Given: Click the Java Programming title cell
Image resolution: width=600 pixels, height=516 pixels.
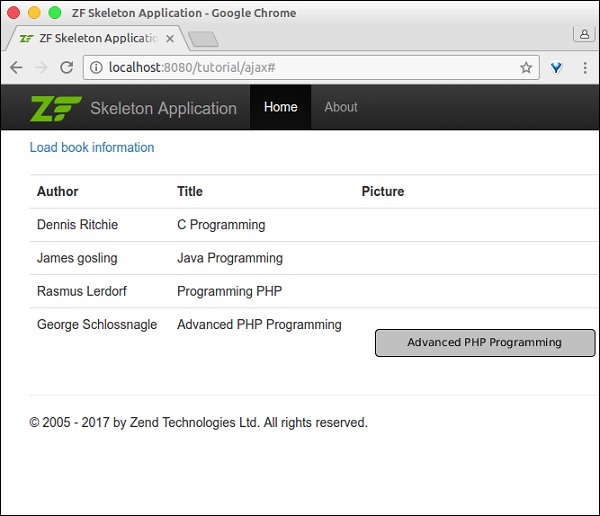Looking at the screenshot, I should (230, 258).
